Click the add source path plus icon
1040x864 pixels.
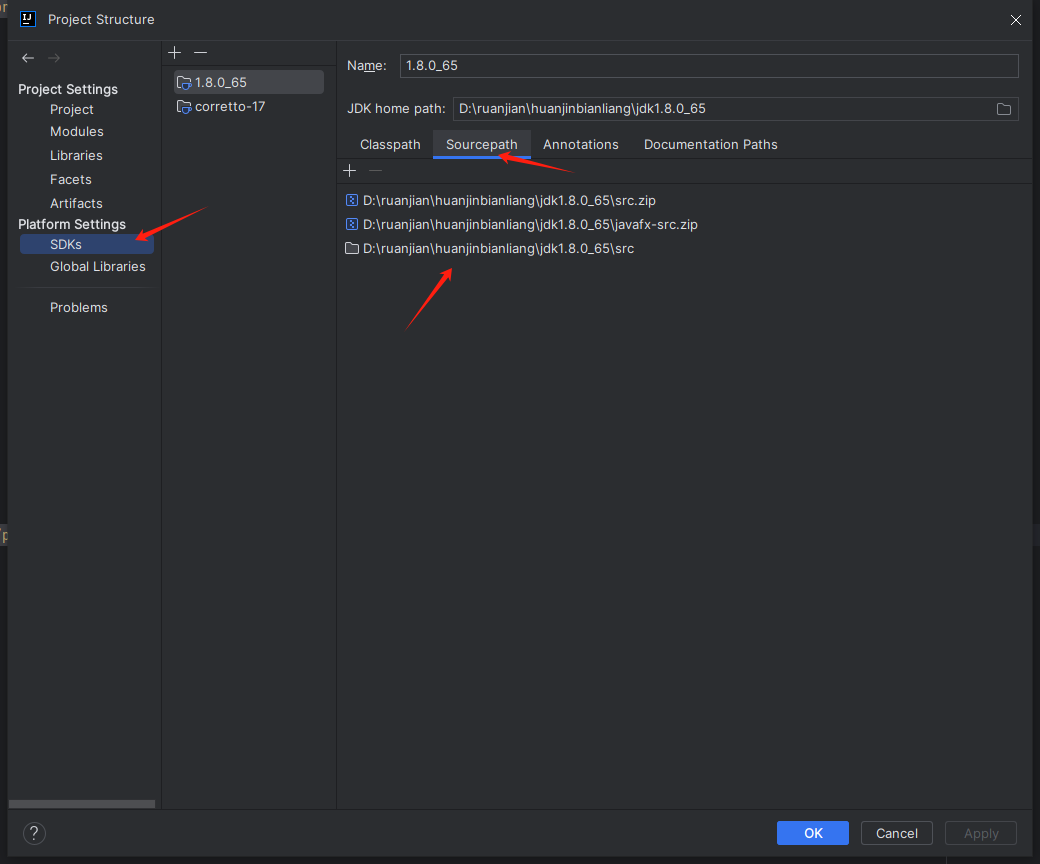coord(350,171)
